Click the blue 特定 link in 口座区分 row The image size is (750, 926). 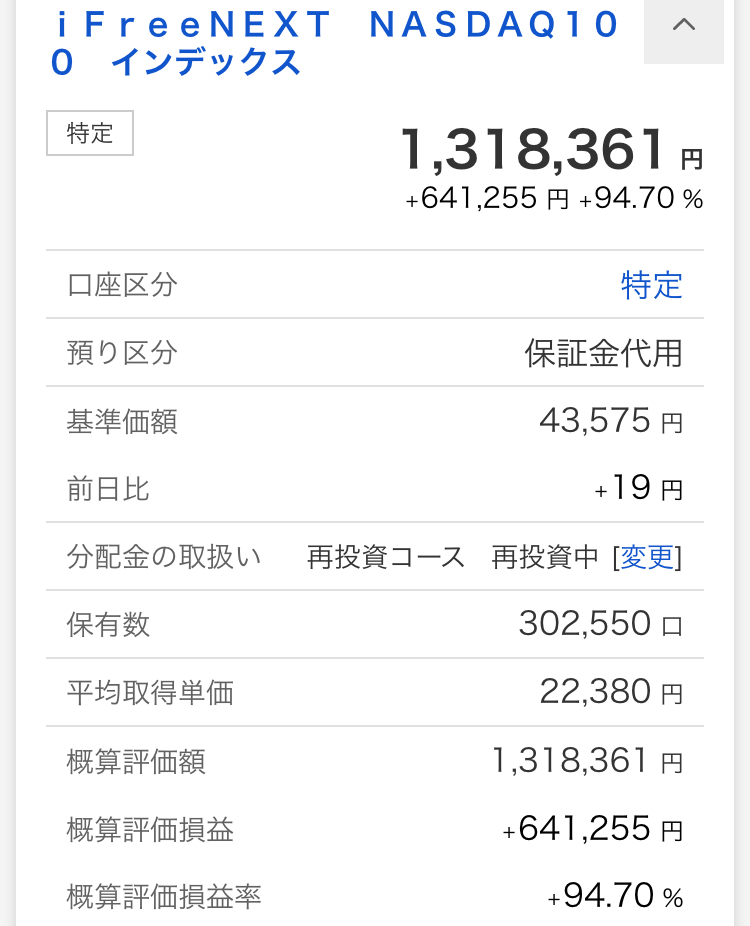(651, 286)
